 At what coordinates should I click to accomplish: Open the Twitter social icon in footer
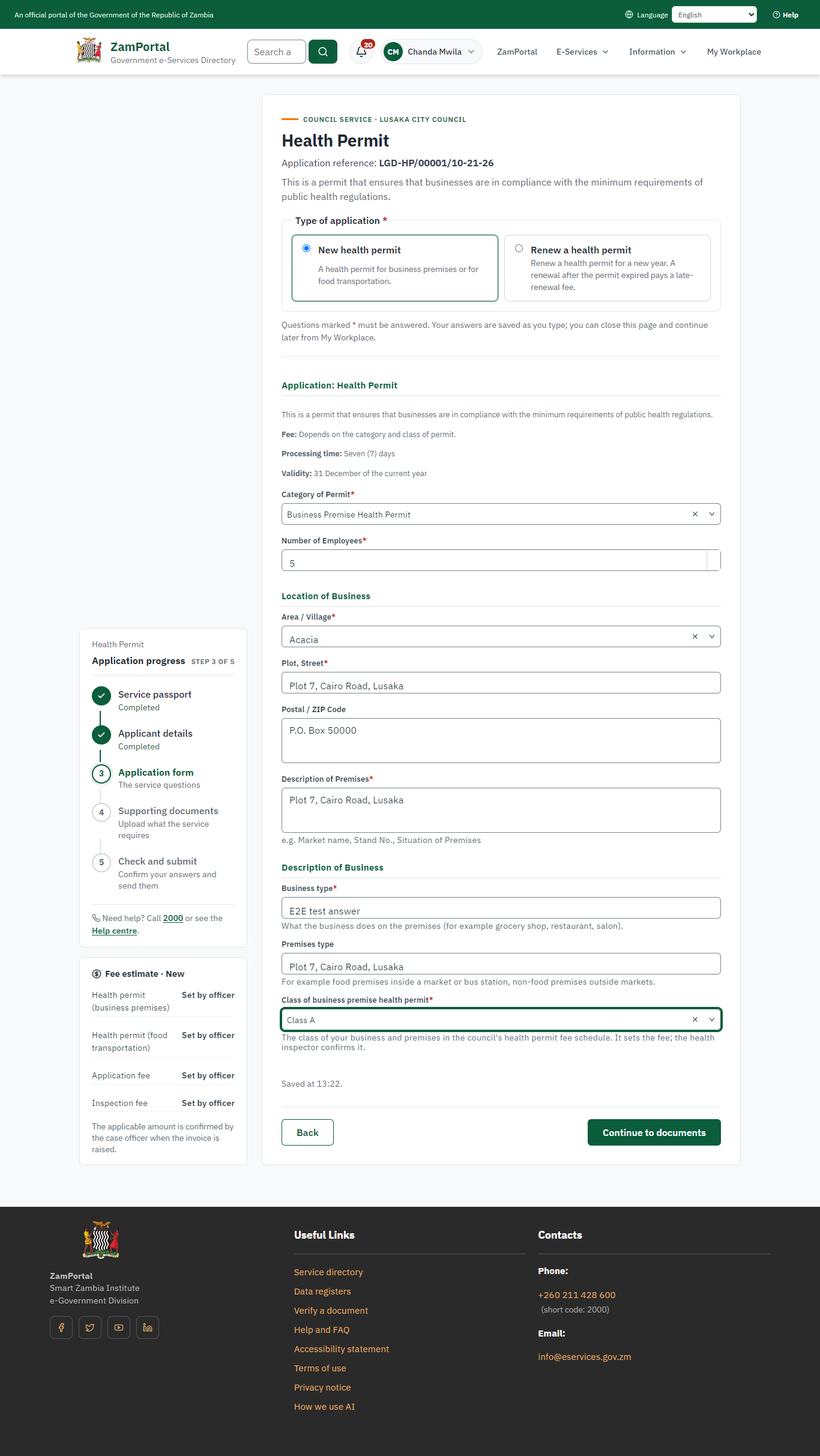(x=90, y=1328)
